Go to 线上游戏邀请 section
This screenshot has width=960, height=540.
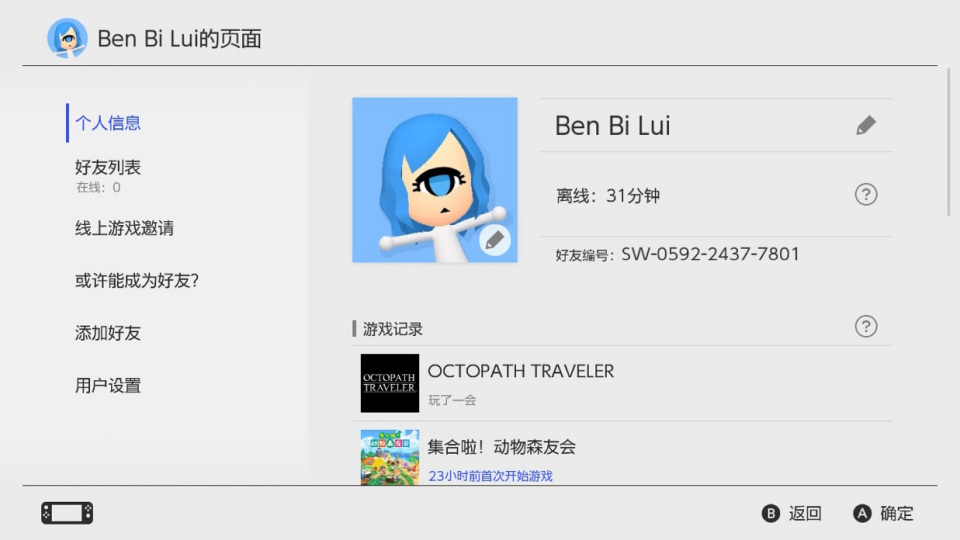[124, 228]
